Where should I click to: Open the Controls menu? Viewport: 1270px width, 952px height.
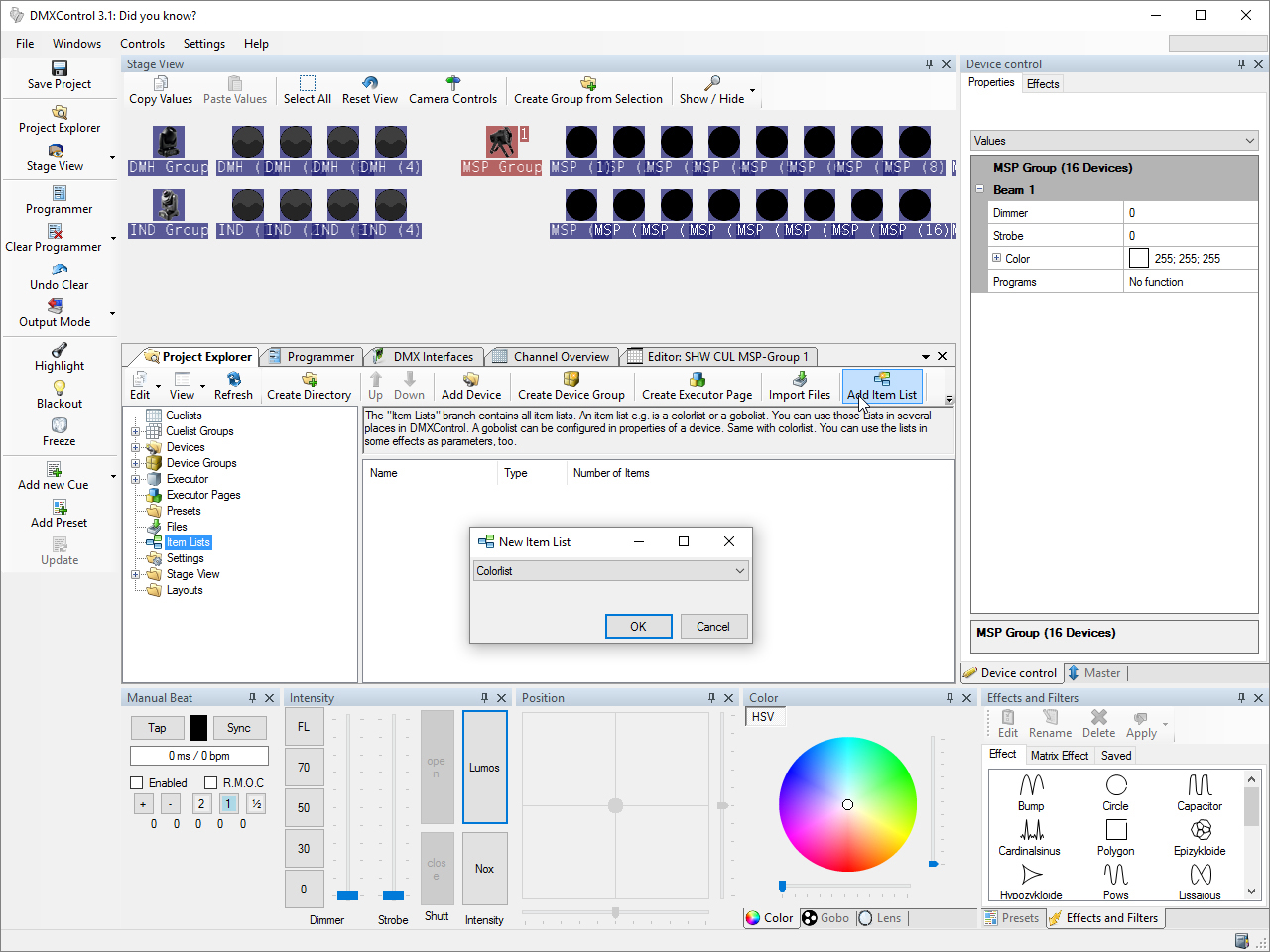(142, 44)
